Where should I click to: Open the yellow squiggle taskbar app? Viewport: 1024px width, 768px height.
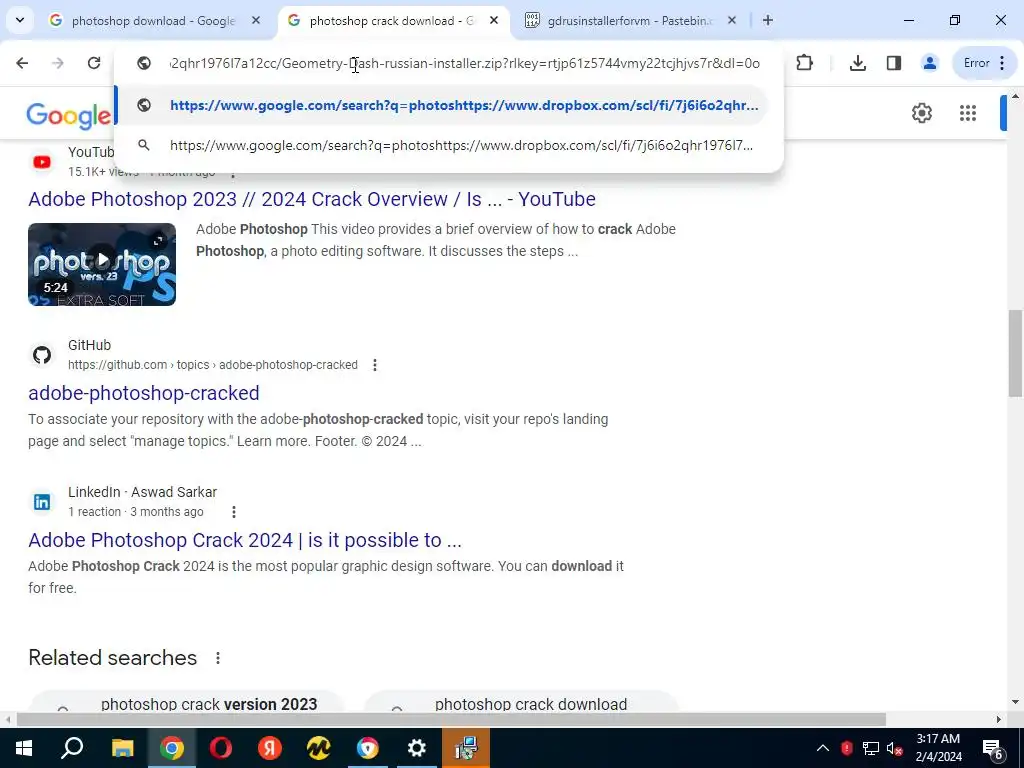[x=319, y=748]
